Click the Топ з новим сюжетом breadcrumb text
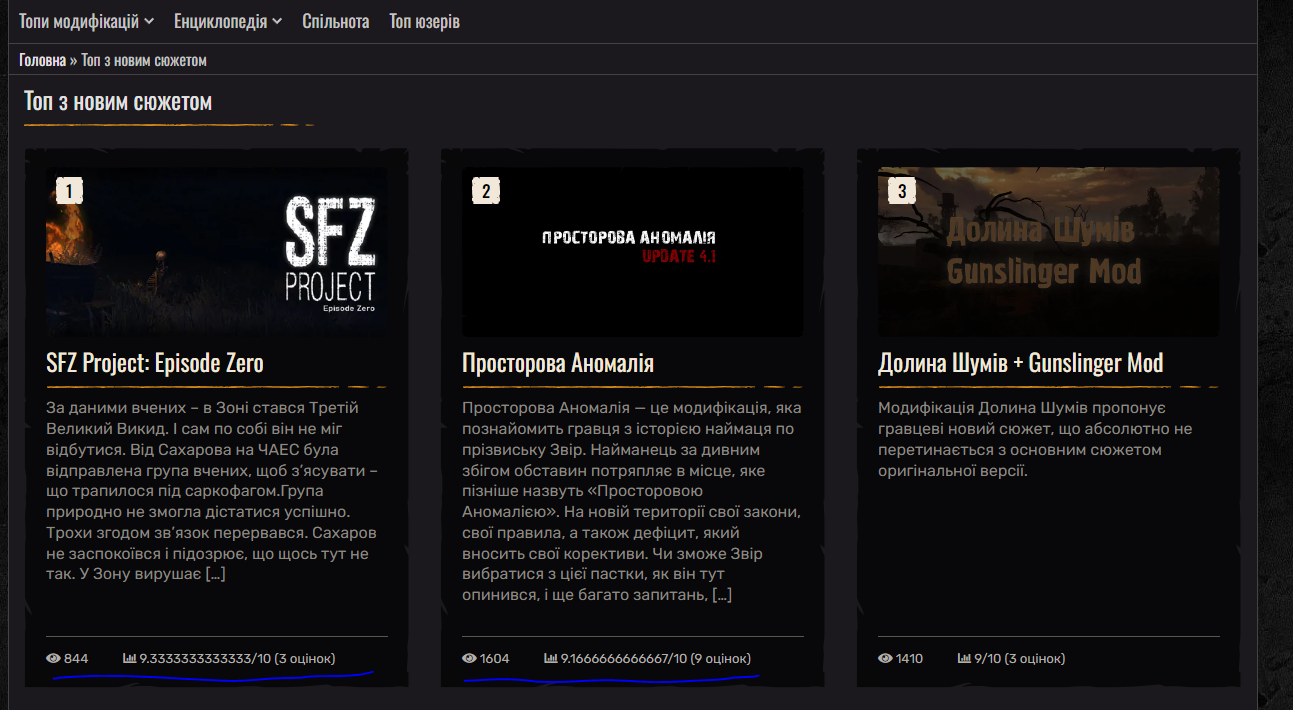Image resolution: width=1293 pixels, height=710 pixels. point(144,60)
